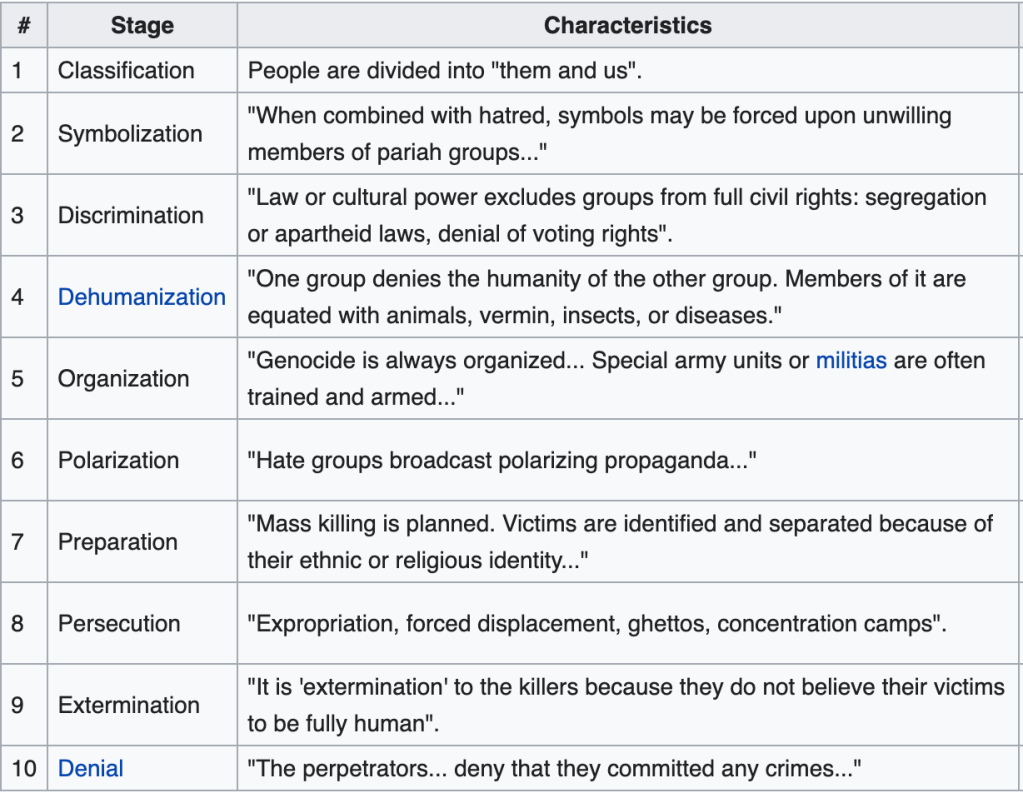Select the Extermination stage cell
The width and height of the screenshot is (1023, 793).
pyautogui.click(x=129, y=705)
